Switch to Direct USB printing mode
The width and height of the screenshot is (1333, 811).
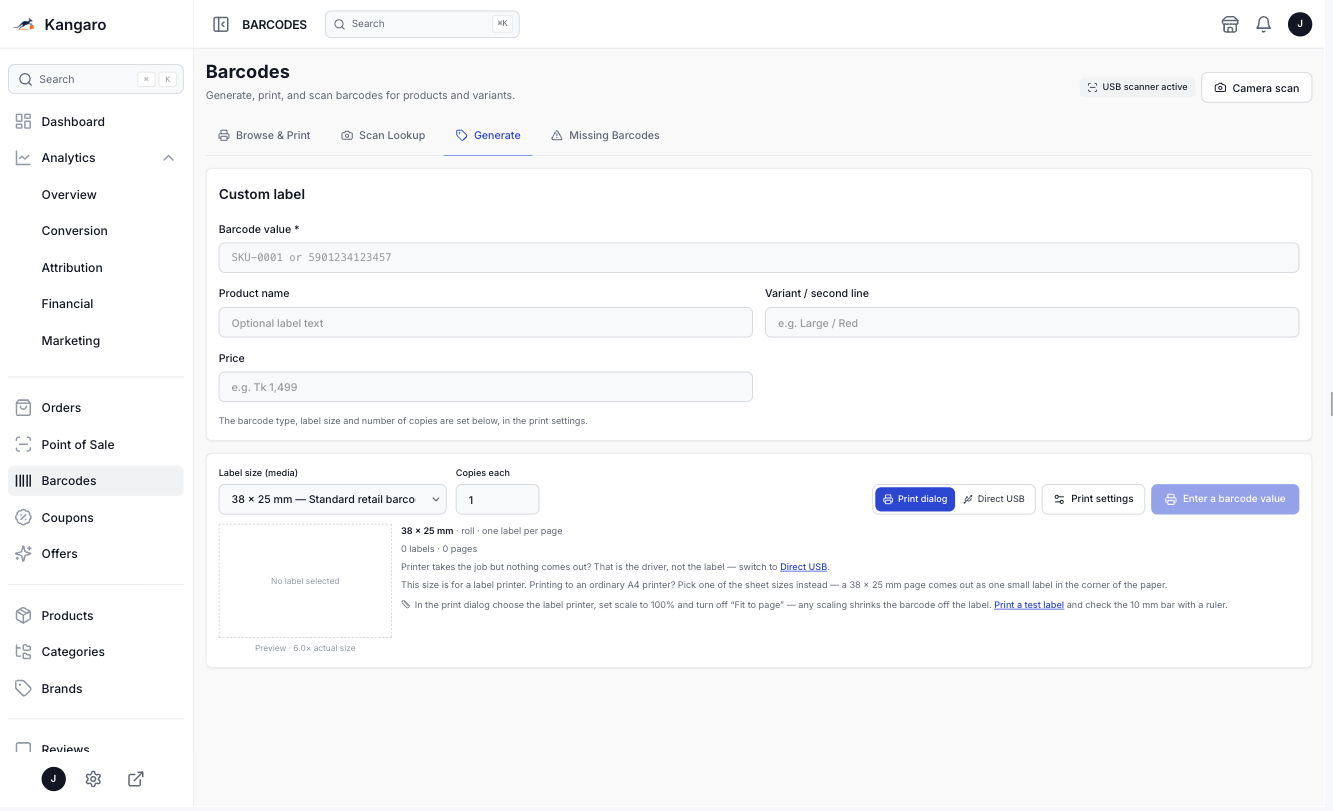click(x=994, y=499)
